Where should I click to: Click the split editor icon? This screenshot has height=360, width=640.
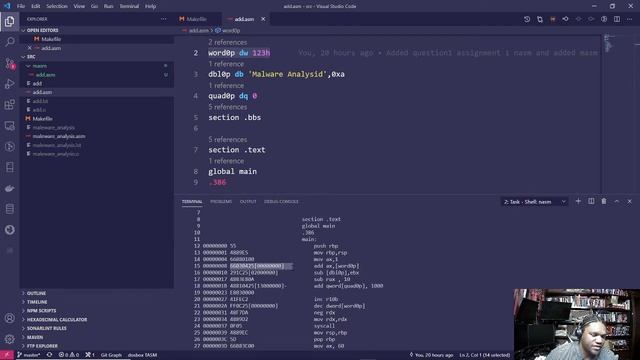(617, 19)
